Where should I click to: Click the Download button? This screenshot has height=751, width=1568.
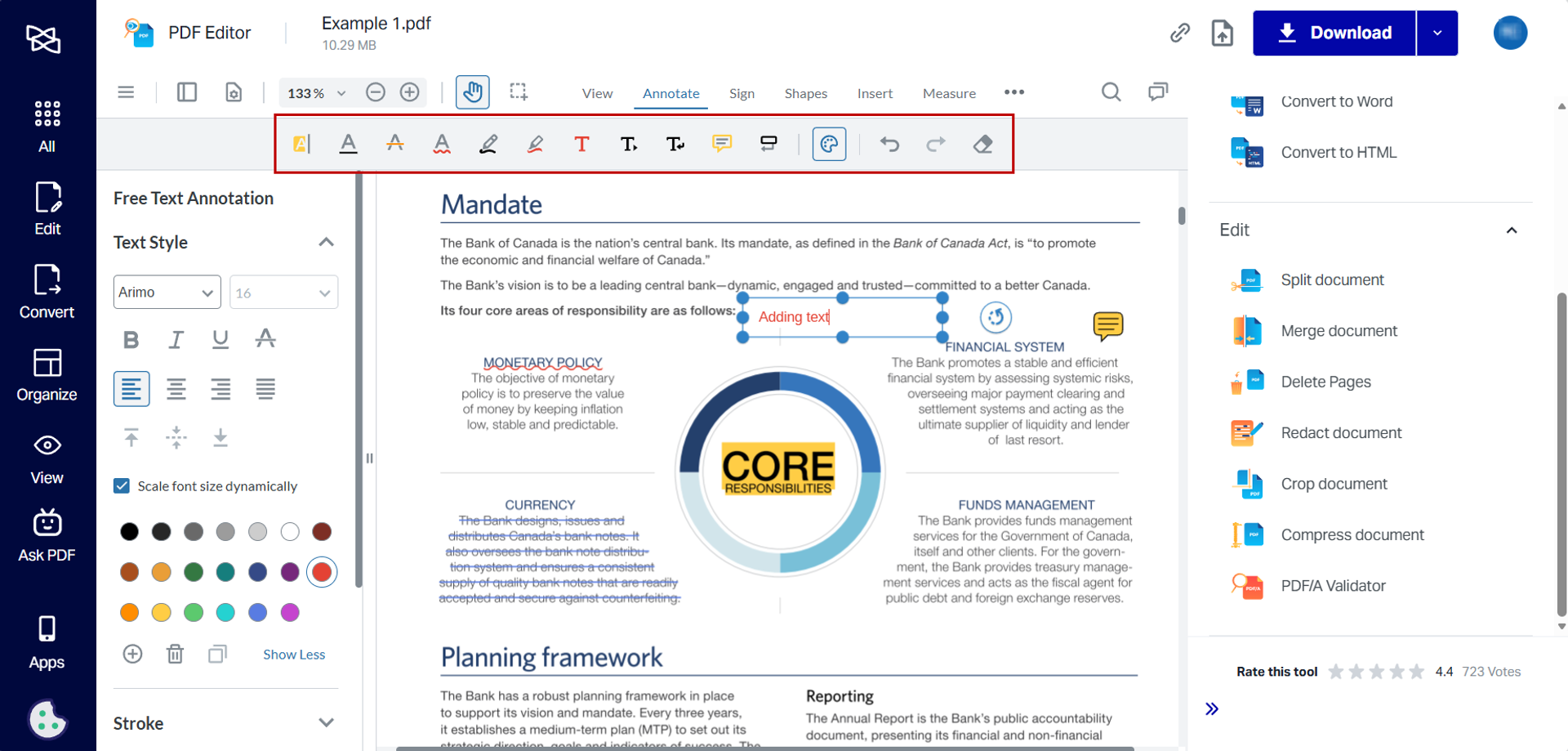(x=1334, y=33)
